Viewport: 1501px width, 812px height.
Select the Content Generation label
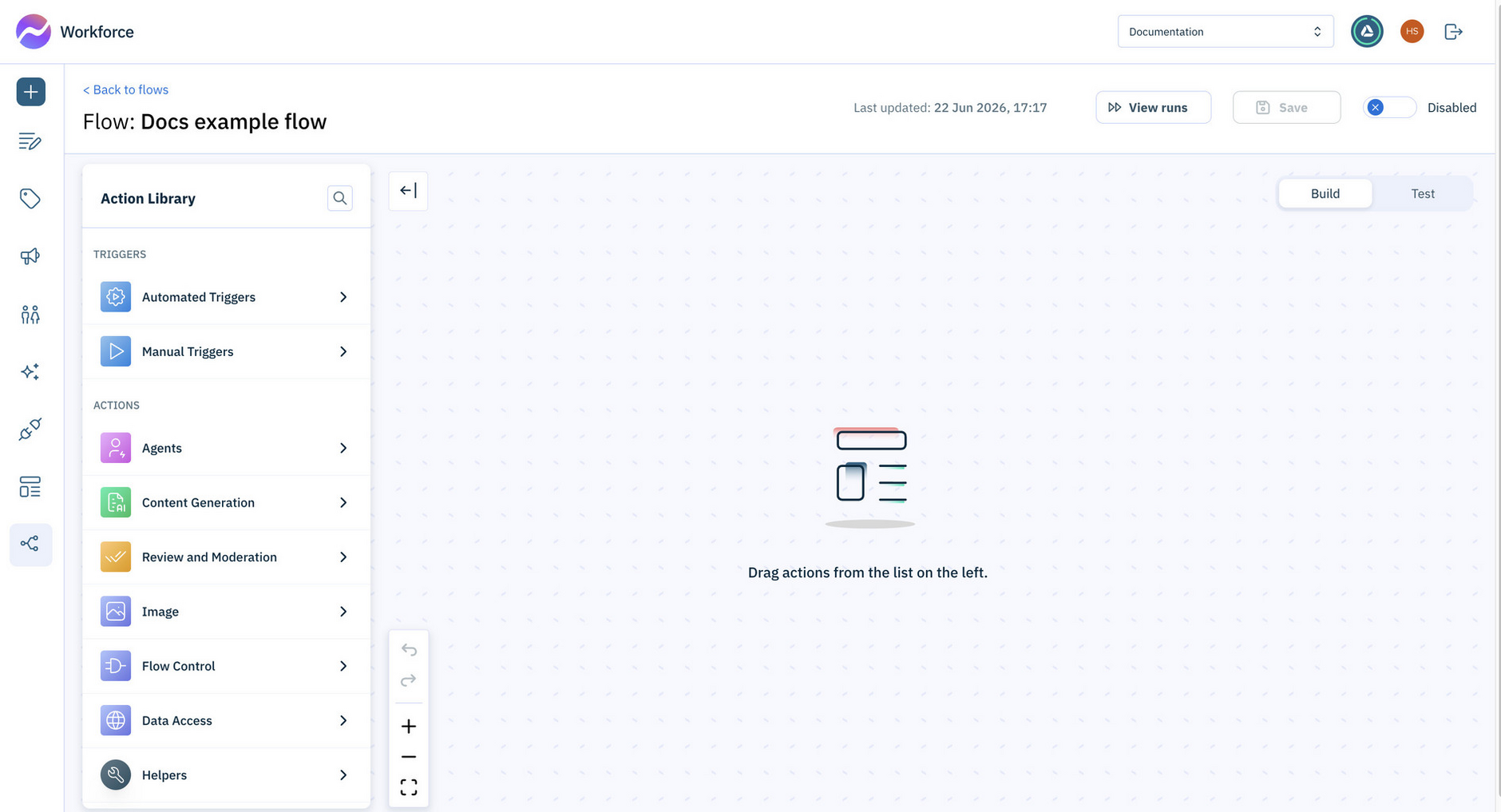tap(198, 502)
